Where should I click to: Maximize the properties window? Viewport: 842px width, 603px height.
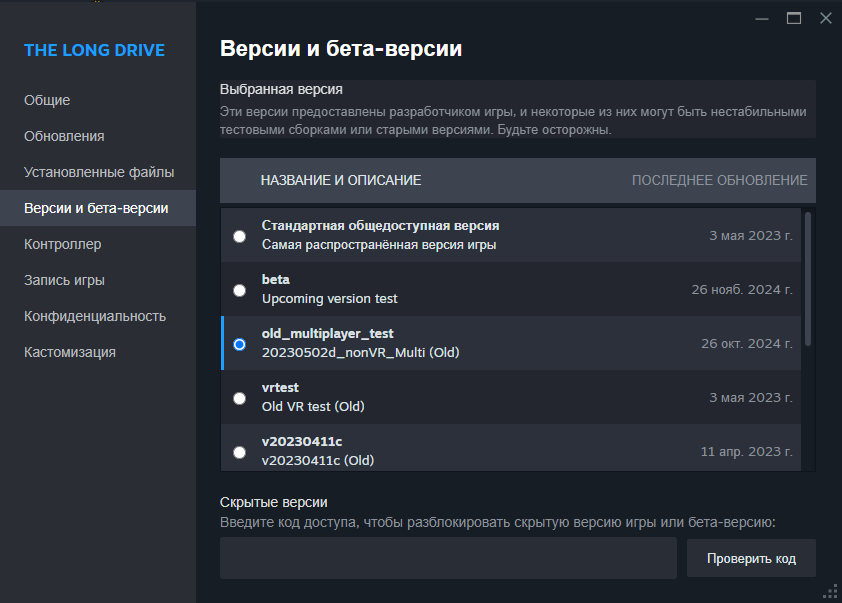pos(794,18)
